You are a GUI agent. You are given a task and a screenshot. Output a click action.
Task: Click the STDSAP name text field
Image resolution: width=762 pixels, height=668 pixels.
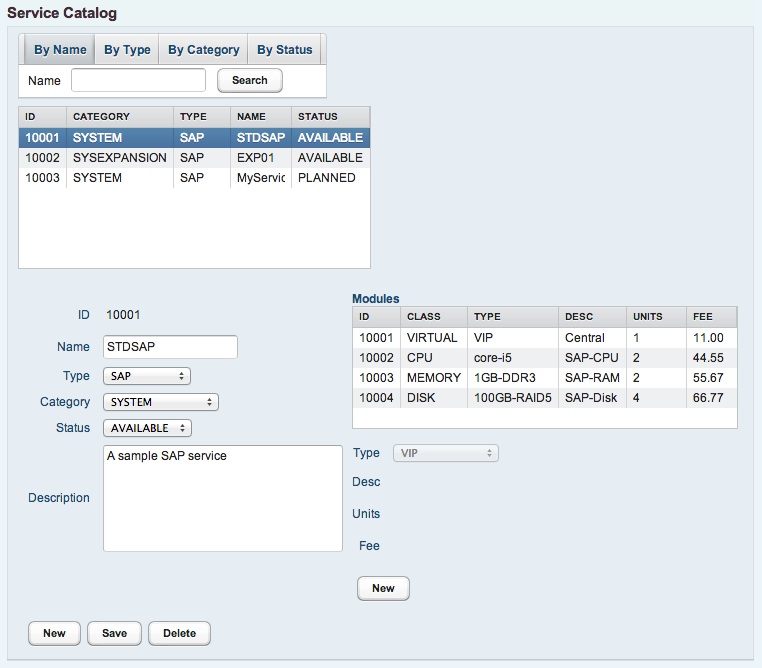pos(170,347)
